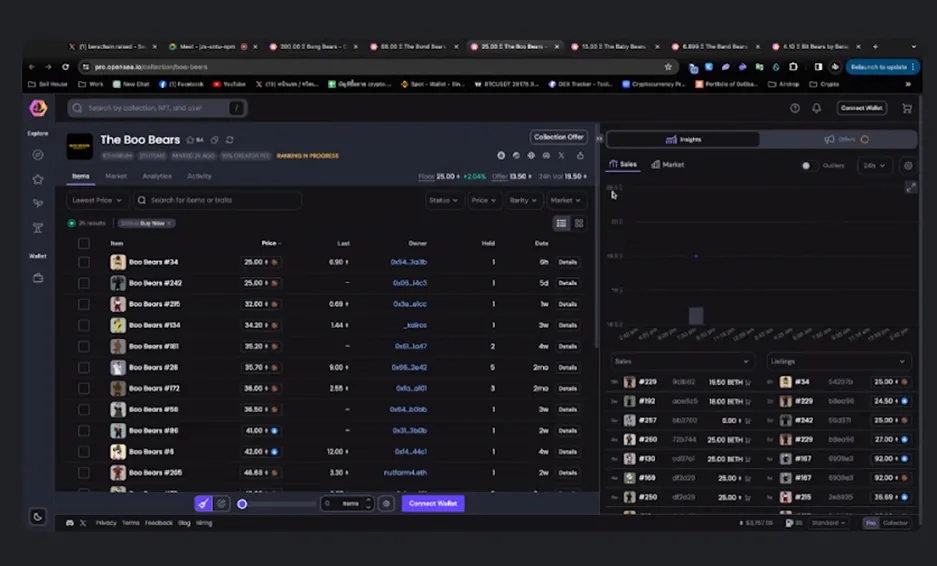Open the shopping cart icon
The image size is (937, 566).
[x=907, y=108]
